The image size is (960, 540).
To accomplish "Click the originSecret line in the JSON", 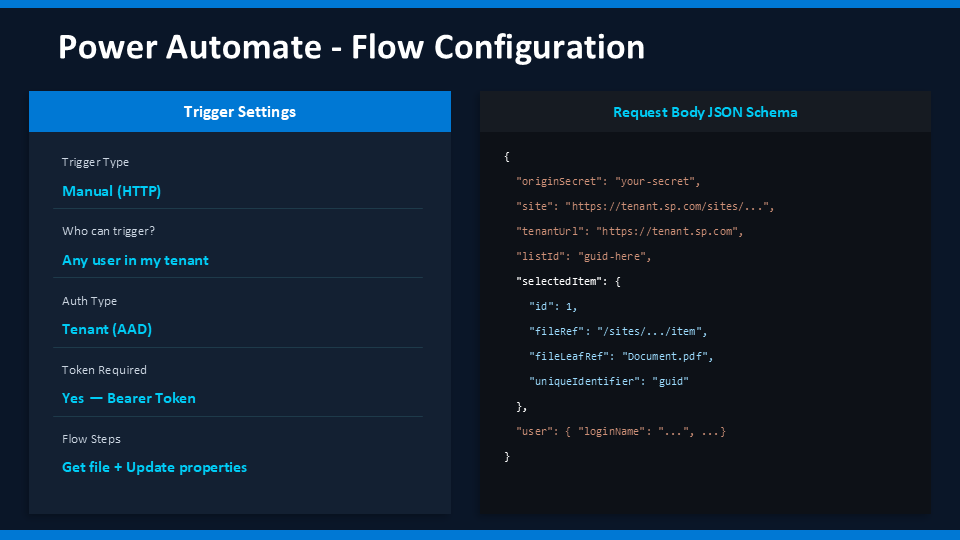I will pyautogui.click(x=608, y=181).
